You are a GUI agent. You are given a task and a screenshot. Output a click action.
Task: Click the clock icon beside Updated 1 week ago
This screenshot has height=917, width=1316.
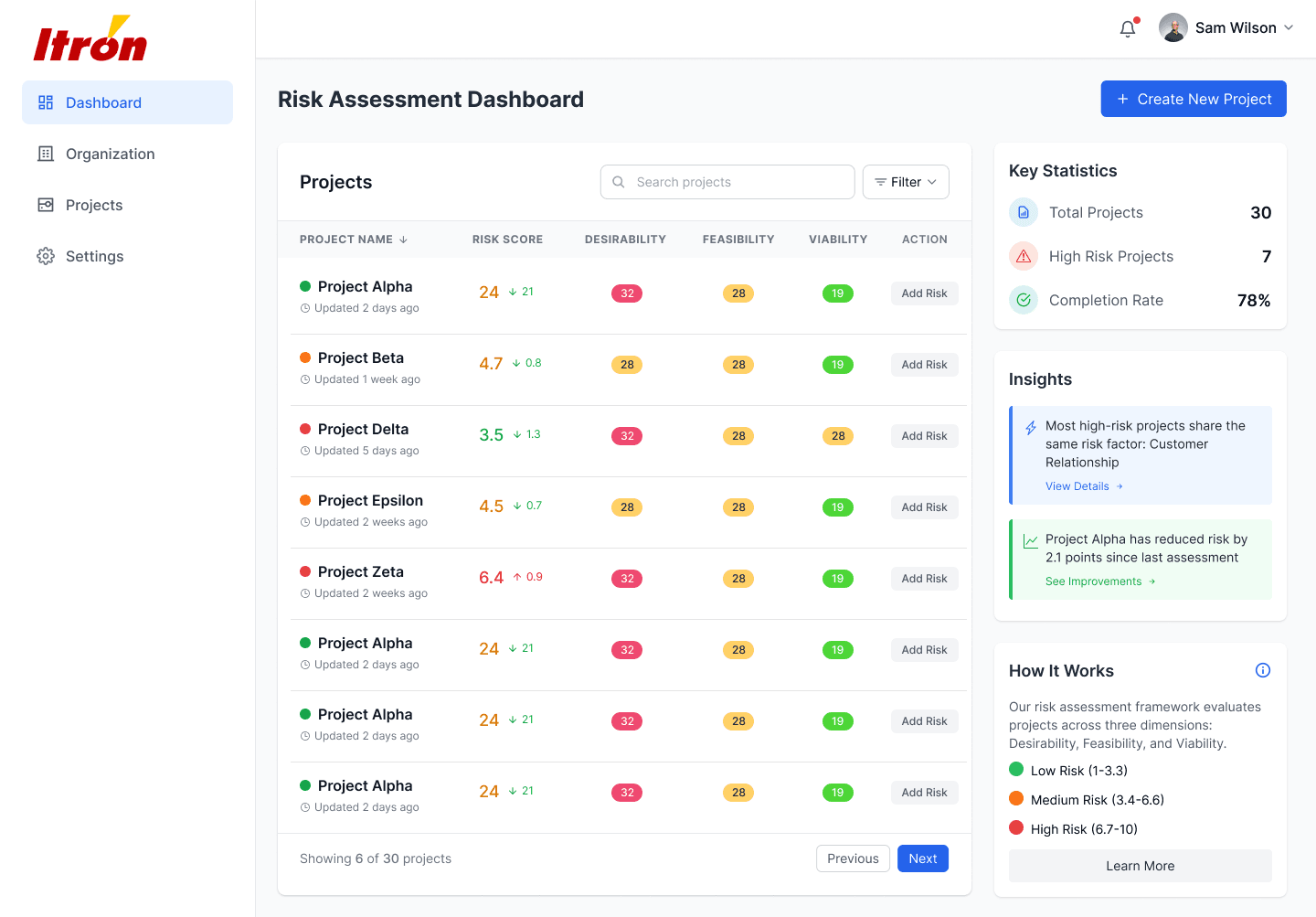click(305, 379)
